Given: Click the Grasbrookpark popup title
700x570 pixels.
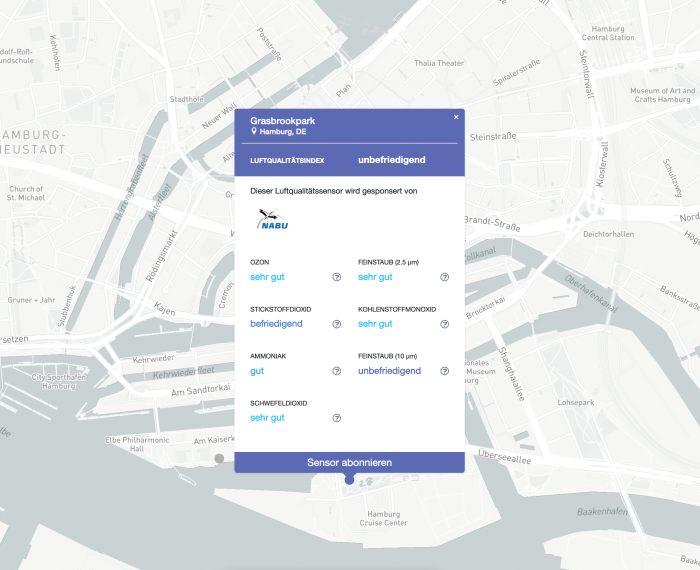Looking at the screenshot, I should [282, 120].
